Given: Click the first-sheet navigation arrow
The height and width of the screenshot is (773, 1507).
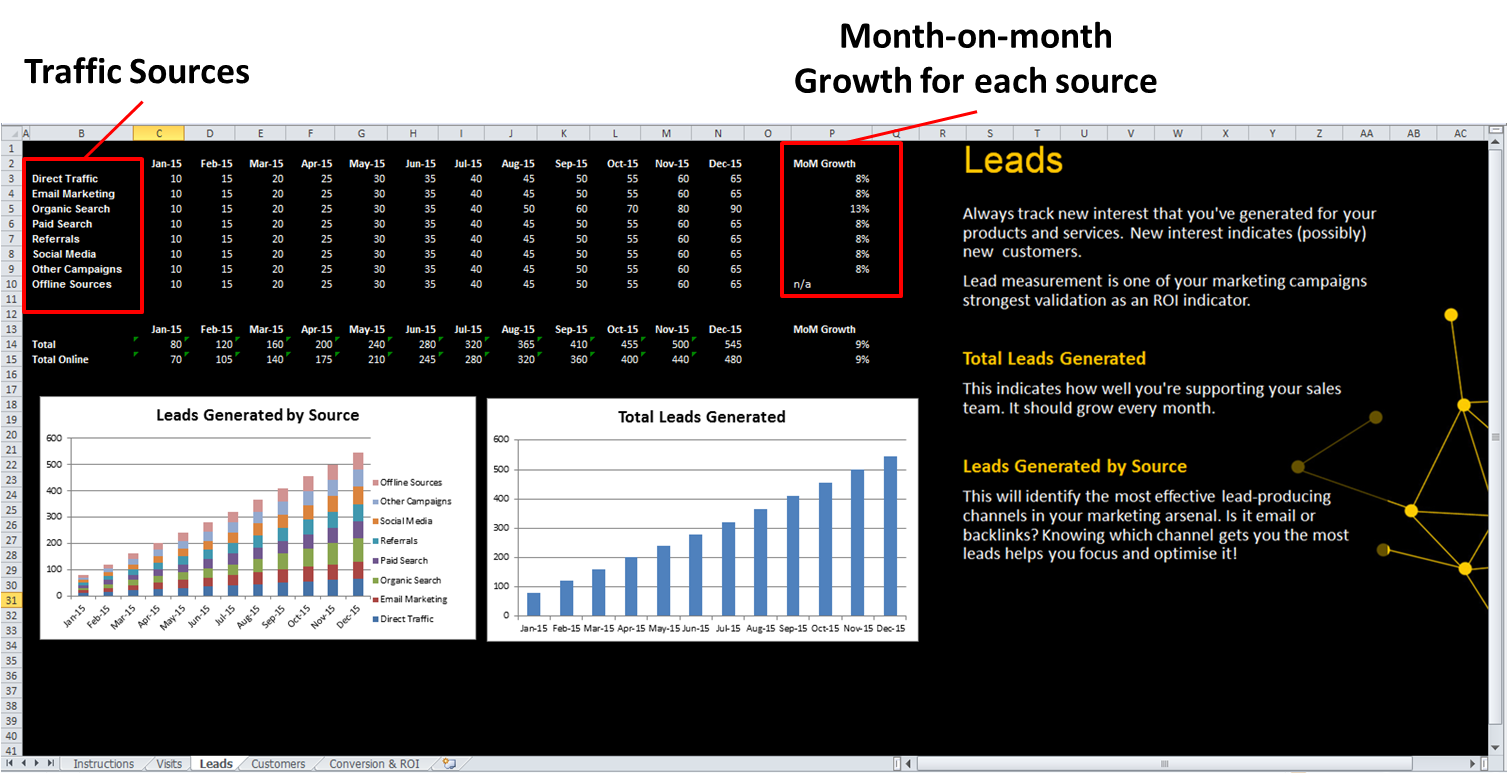Looking at the screenshot, I should point(11,764).
